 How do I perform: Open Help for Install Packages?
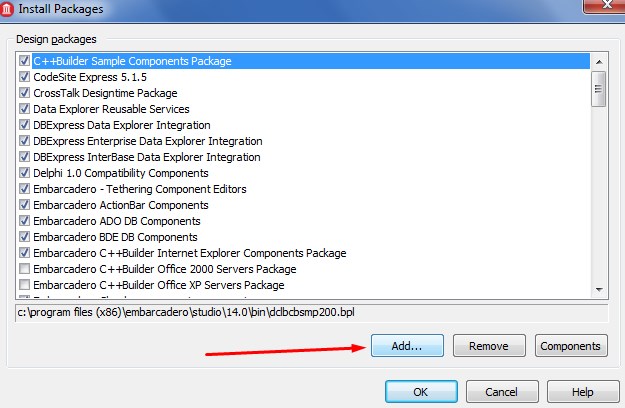tap(583, 392)
